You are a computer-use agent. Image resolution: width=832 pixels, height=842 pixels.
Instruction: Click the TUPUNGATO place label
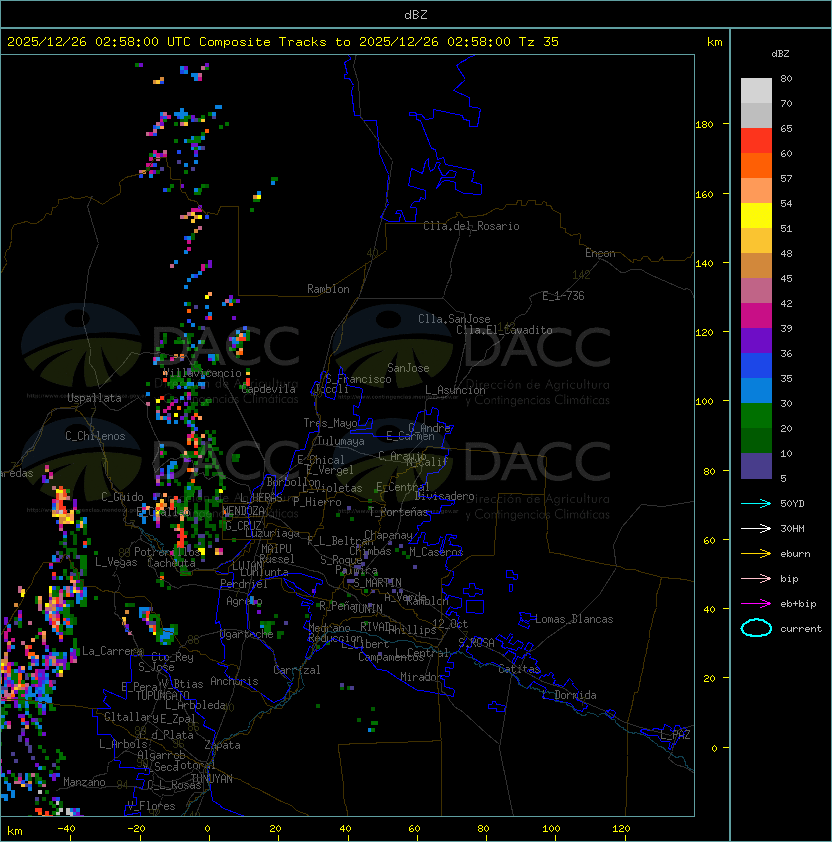click(x=163, y=695)
